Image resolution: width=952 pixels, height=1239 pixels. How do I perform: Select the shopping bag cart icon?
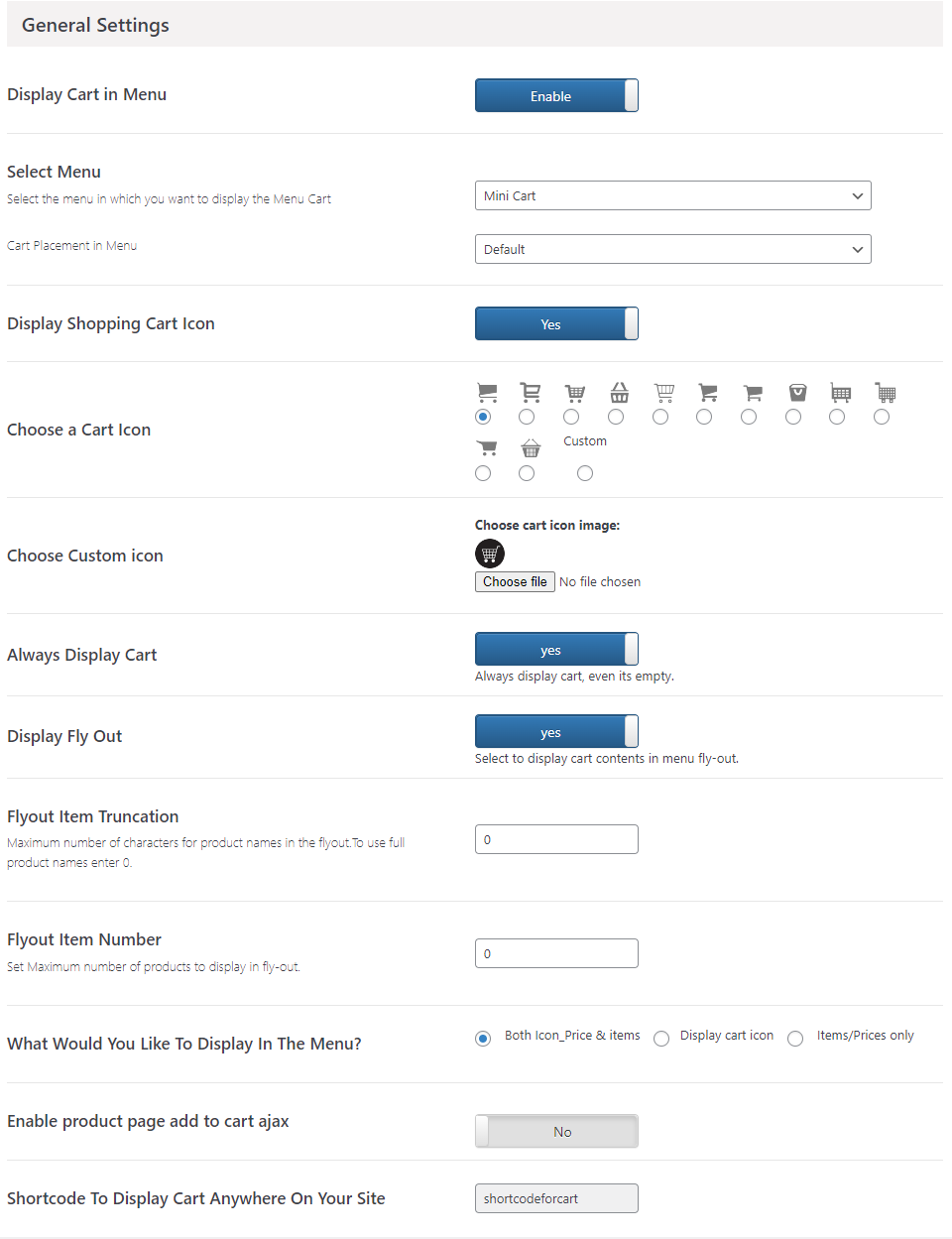pos(793,417)
